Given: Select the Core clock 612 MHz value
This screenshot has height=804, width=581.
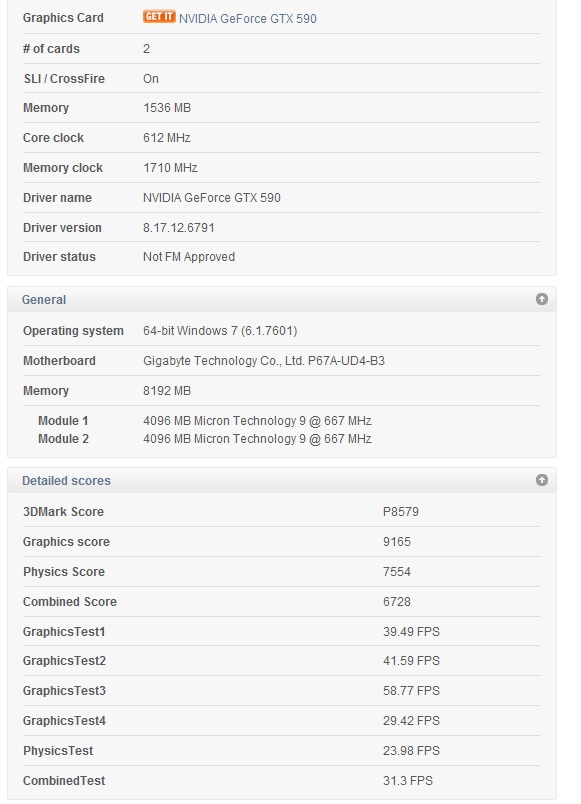Looking at the screenshot, I should (167, 138).
